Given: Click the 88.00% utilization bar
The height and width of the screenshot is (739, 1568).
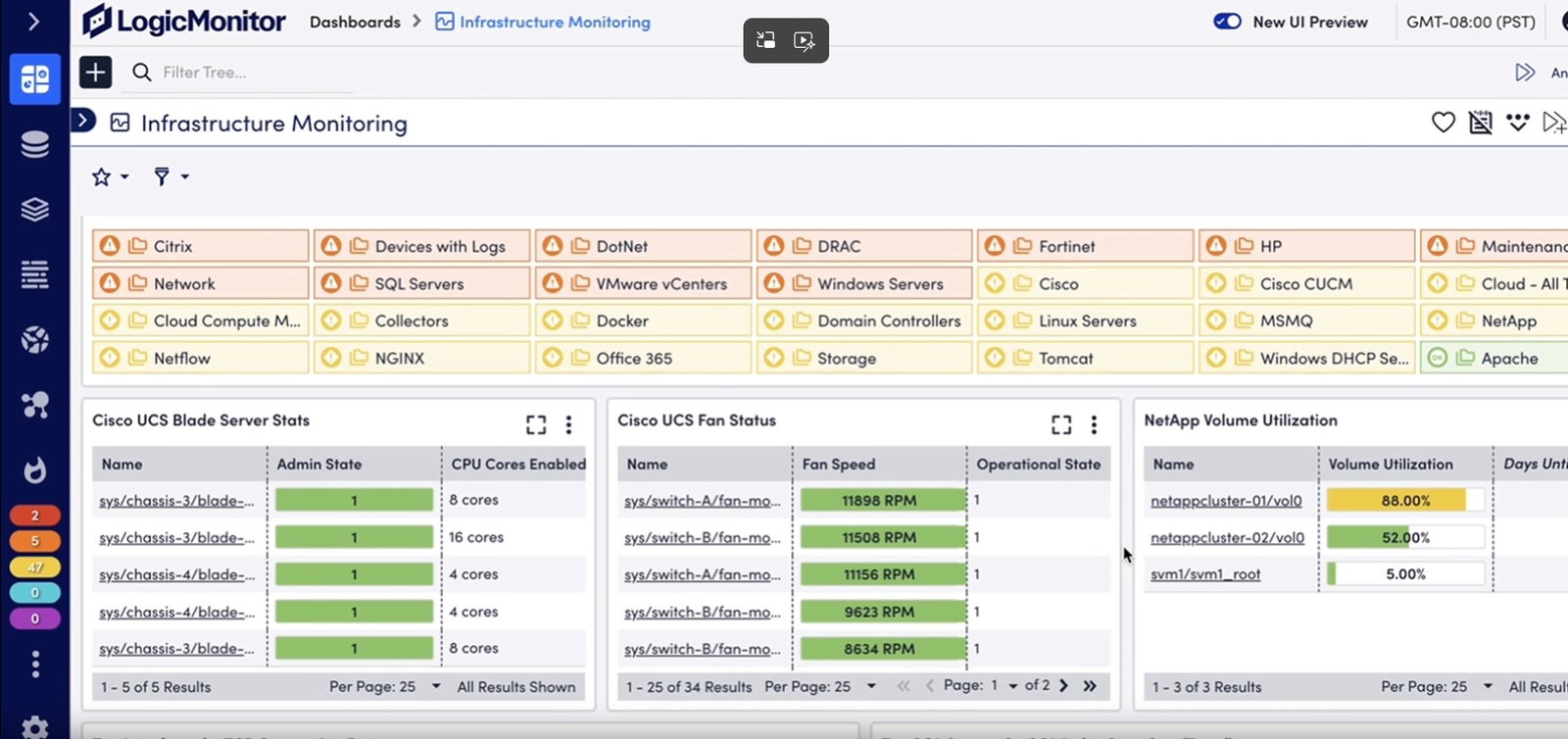Looking at the screenshot, I should click(1405, 501).
